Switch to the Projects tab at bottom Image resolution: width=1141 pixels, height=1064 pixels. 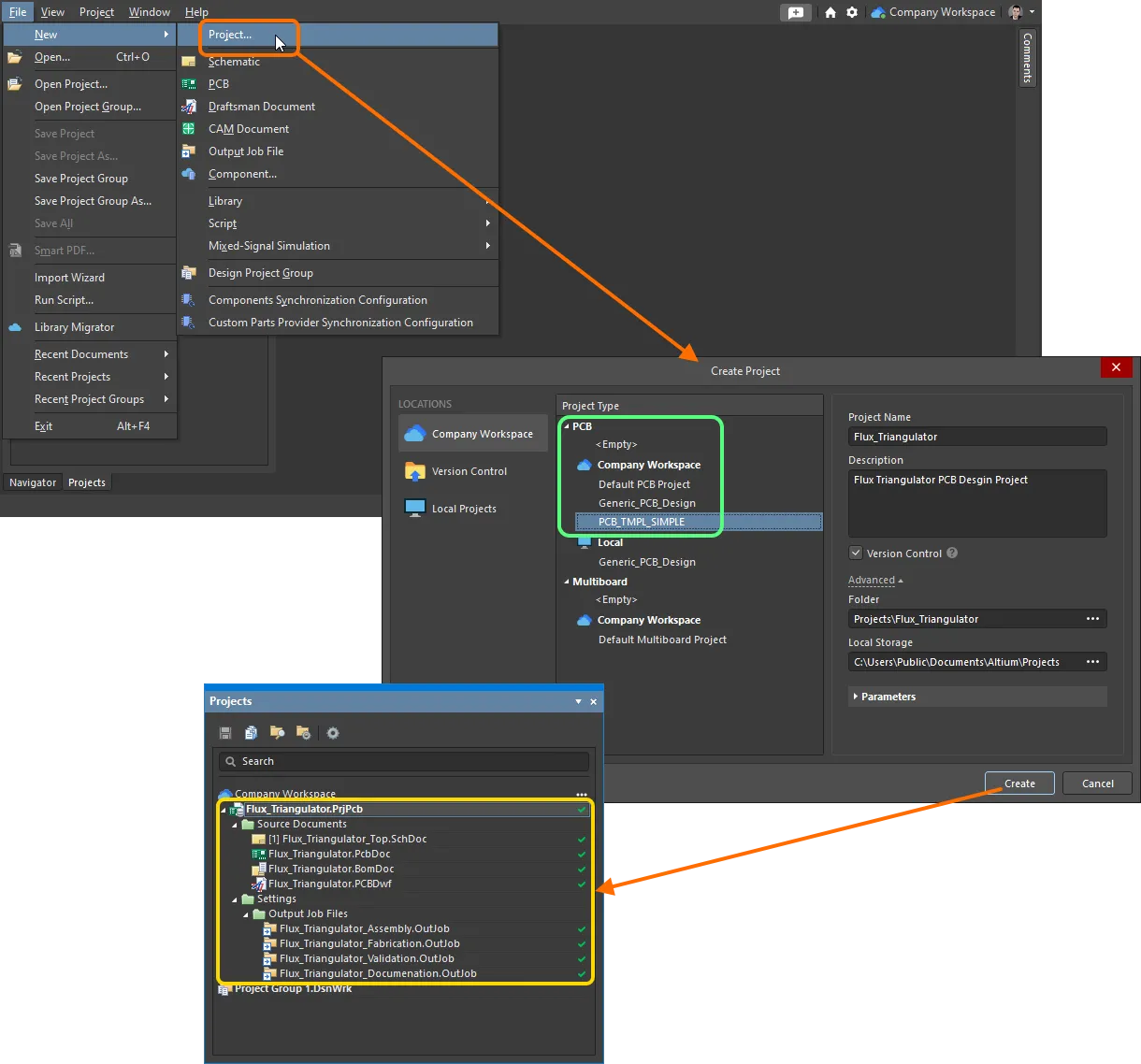coord(87,482)
